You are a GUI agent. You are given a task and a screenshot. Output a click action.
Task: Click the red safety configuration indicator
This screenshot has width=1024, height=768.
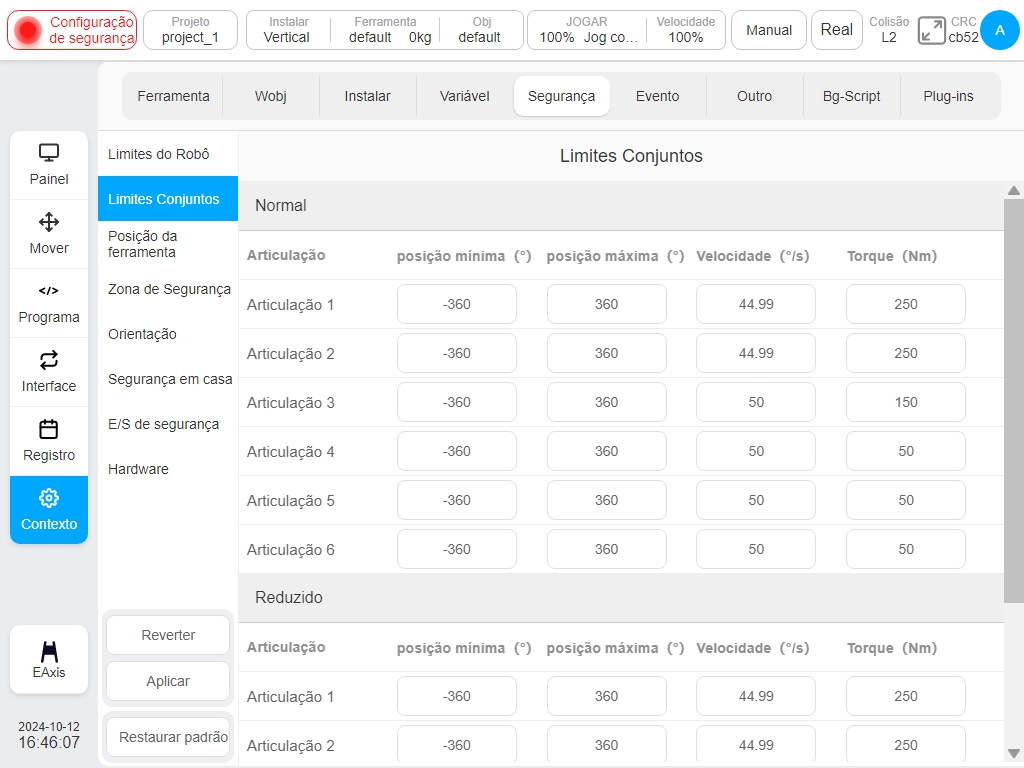click(x=28, y=30)
